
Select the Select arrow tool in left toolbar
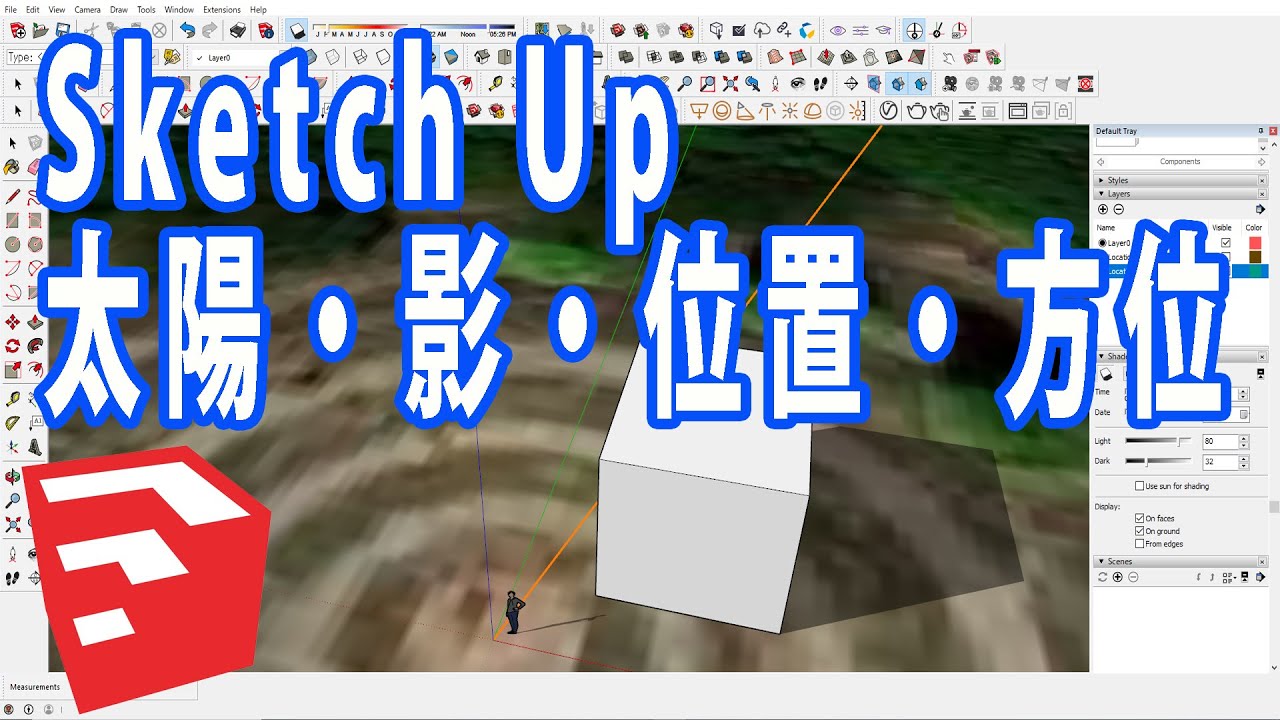[13, 143]
